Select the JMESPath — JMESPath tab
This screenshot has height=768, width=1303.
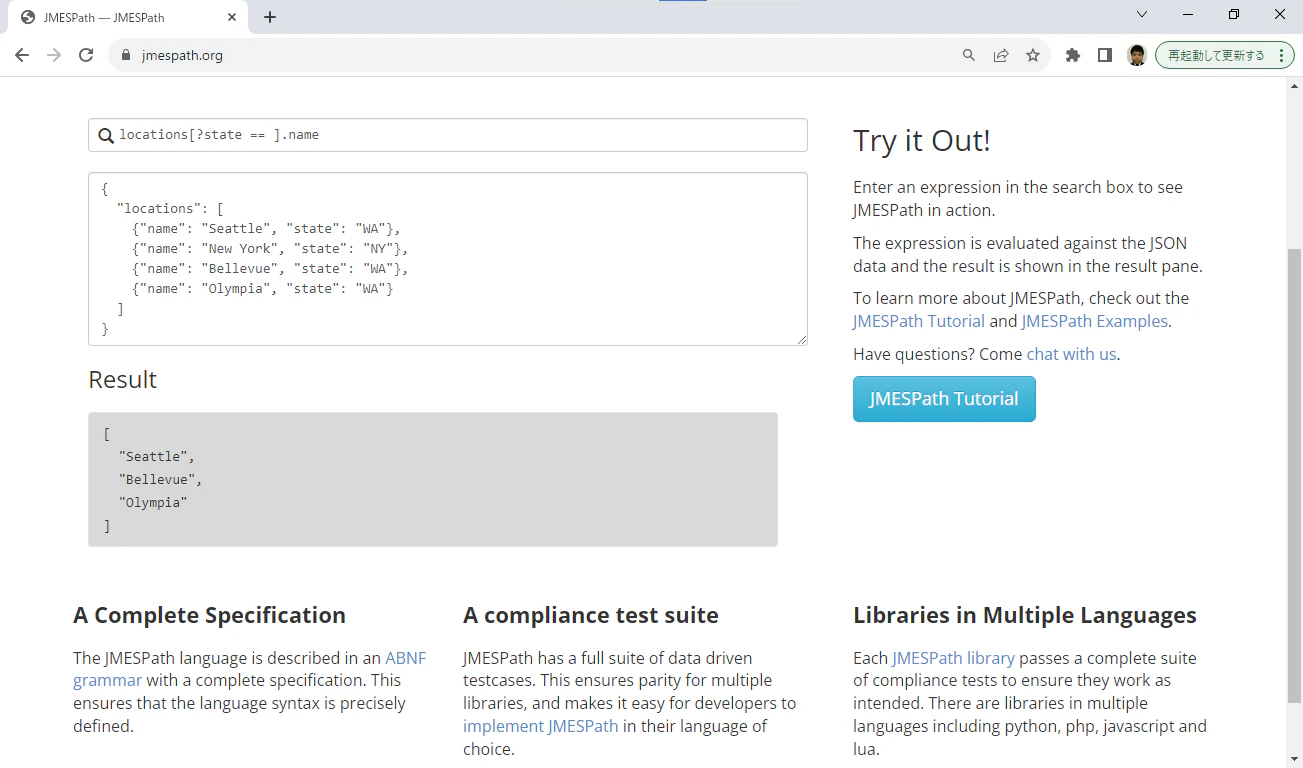(130, 17)
